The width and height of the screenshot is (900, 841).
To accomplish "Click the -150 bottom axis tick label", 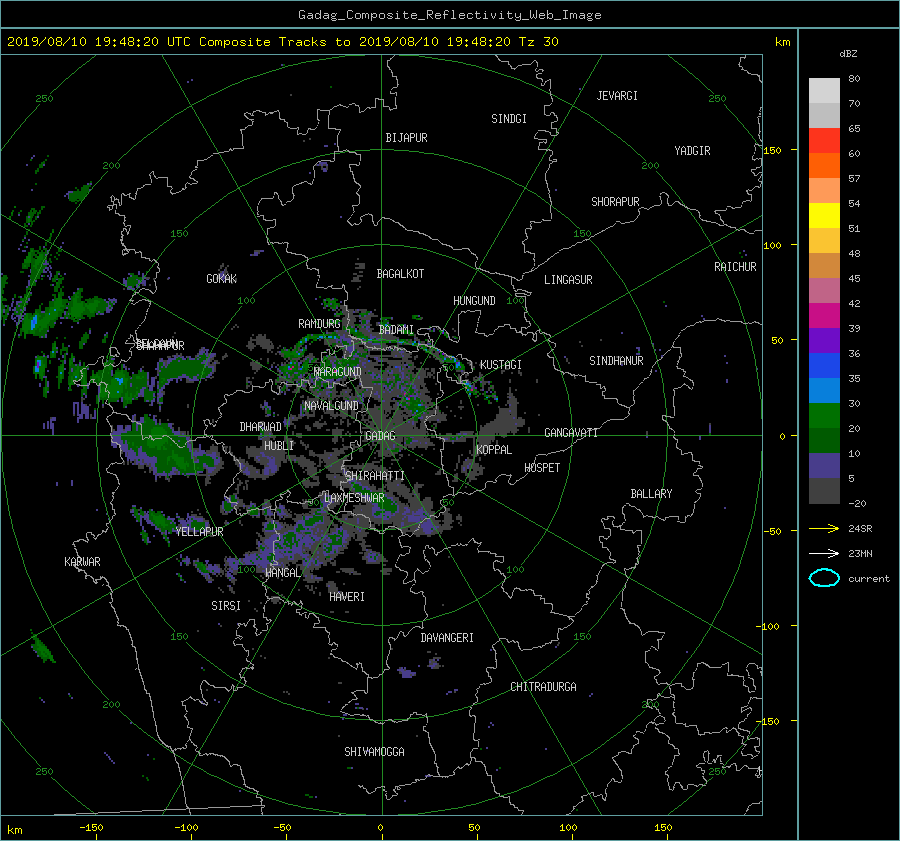I will pos(91,827).
